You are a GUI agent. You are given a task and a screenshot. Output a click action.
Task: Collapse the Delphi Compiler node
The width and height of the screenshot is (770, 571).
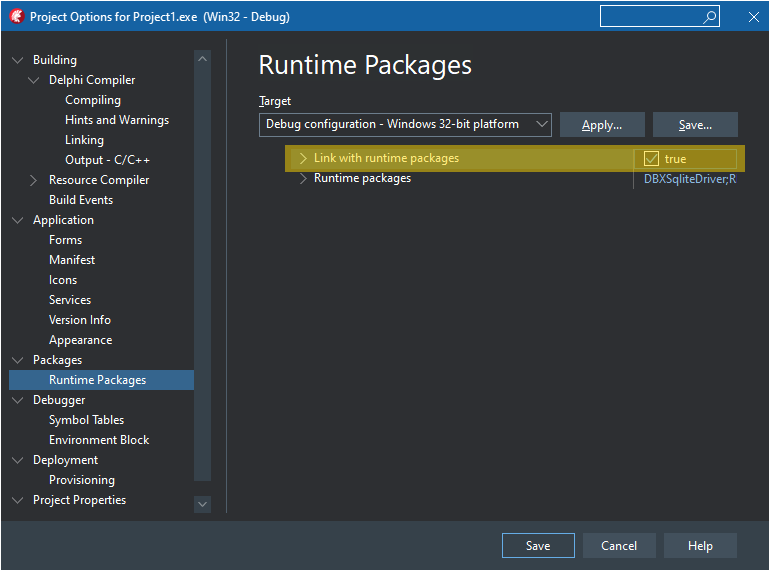[34, 80]
